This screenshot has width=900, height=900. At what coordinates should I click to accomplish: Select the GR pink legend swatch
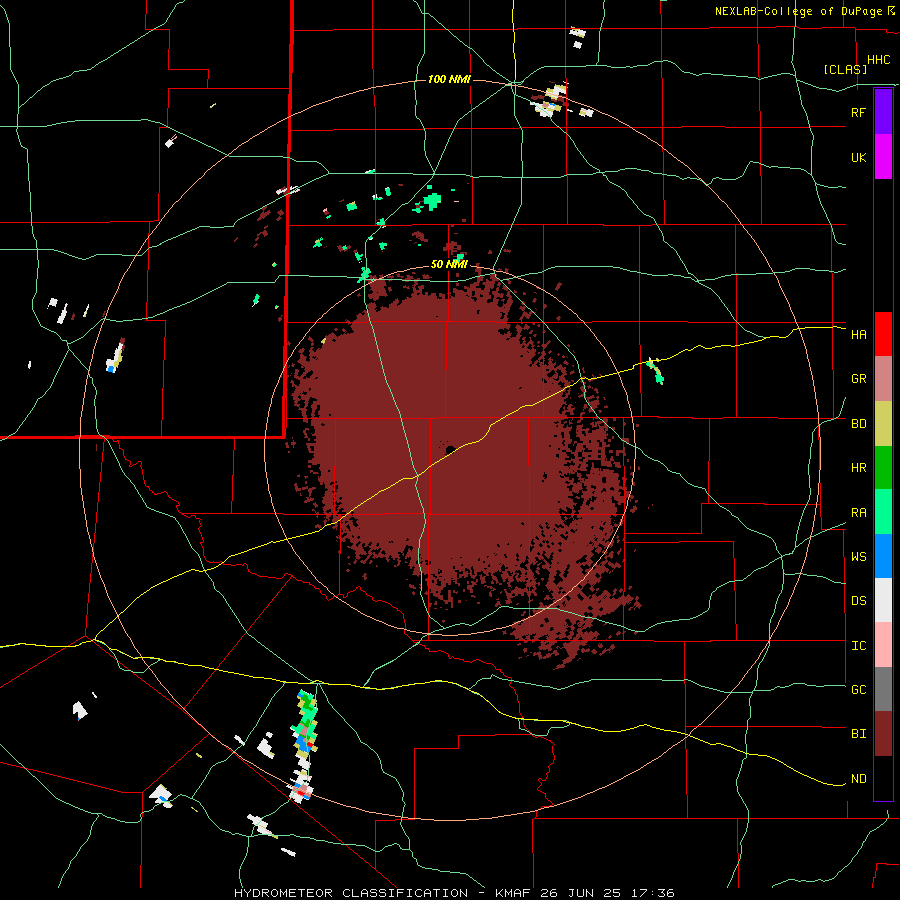[883, 379]
